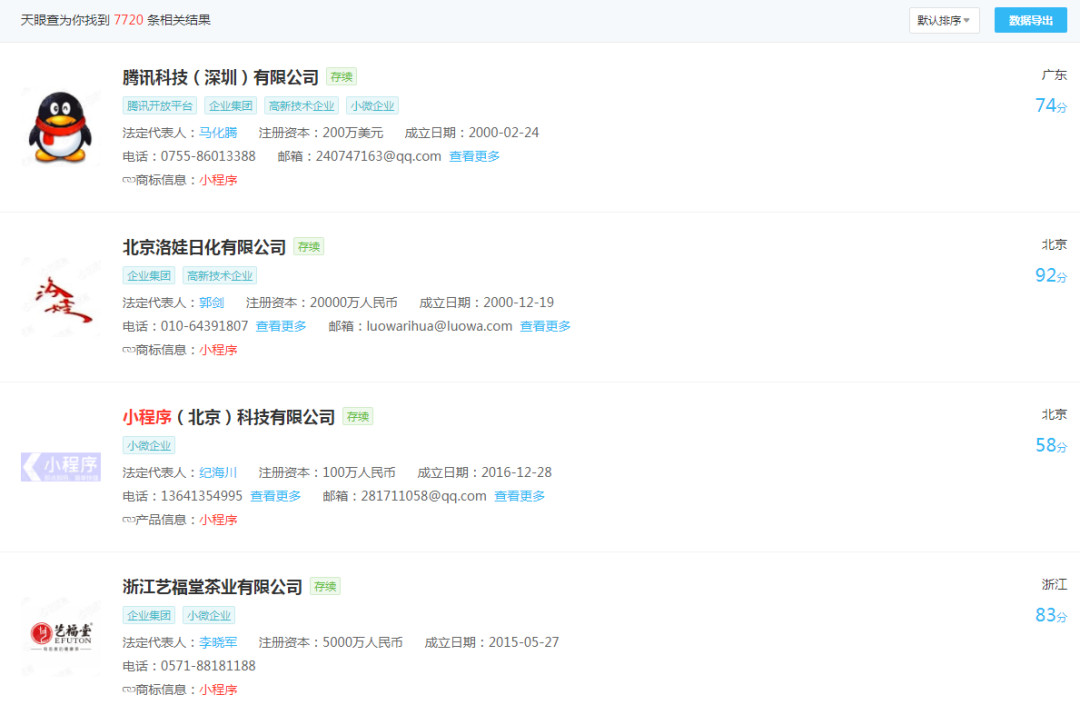Select 浙江艺福堂's 企业集团 tag
Screen dimensions: 1080x705
(149, 615)
